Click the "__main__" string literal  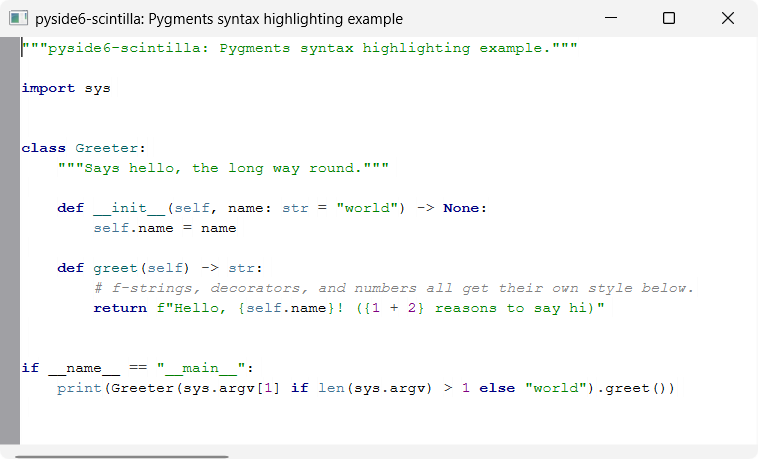coord(201,369)
